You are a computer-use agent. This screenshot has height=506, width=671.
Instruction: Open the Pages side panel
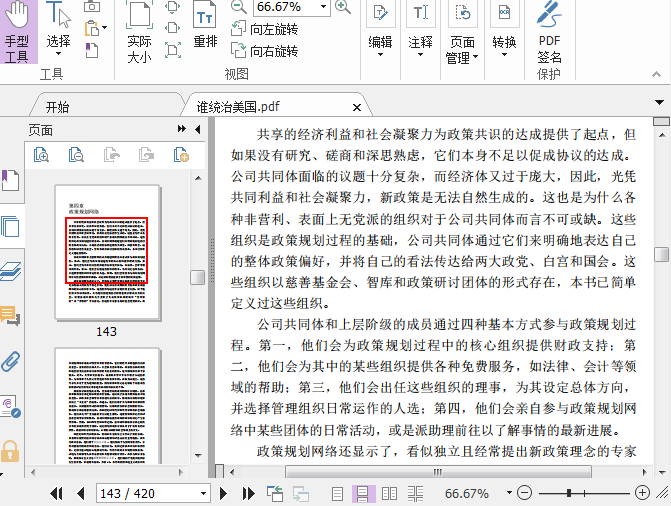[x=11, y=226]
